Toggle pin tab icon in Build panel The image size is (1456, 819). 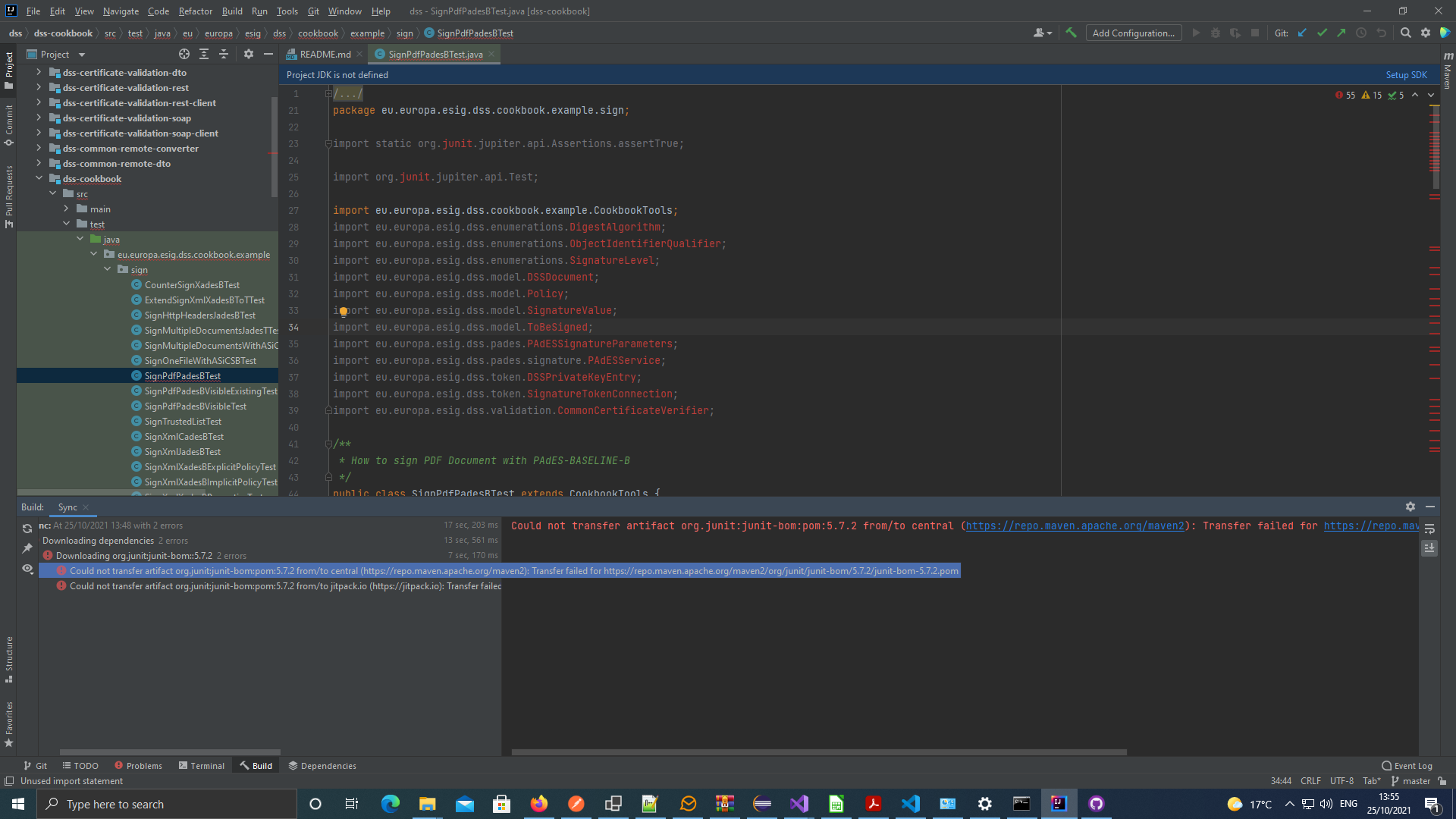[27, 548]
